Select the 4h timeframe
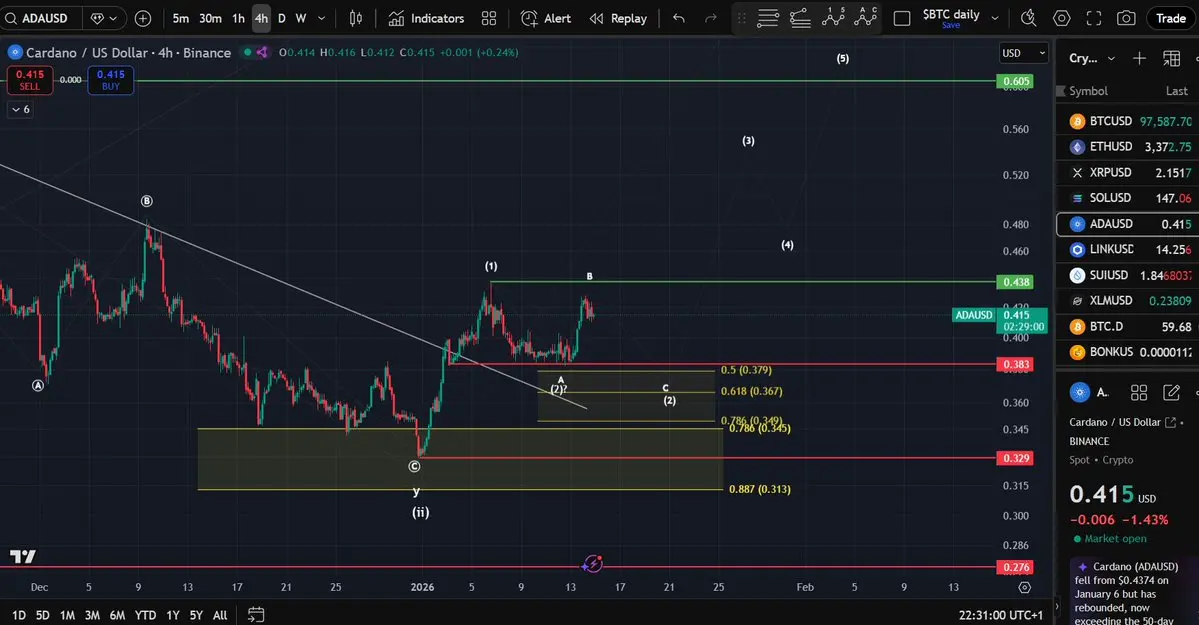Viewport: 1199px width, 625px height. [262, 18]
